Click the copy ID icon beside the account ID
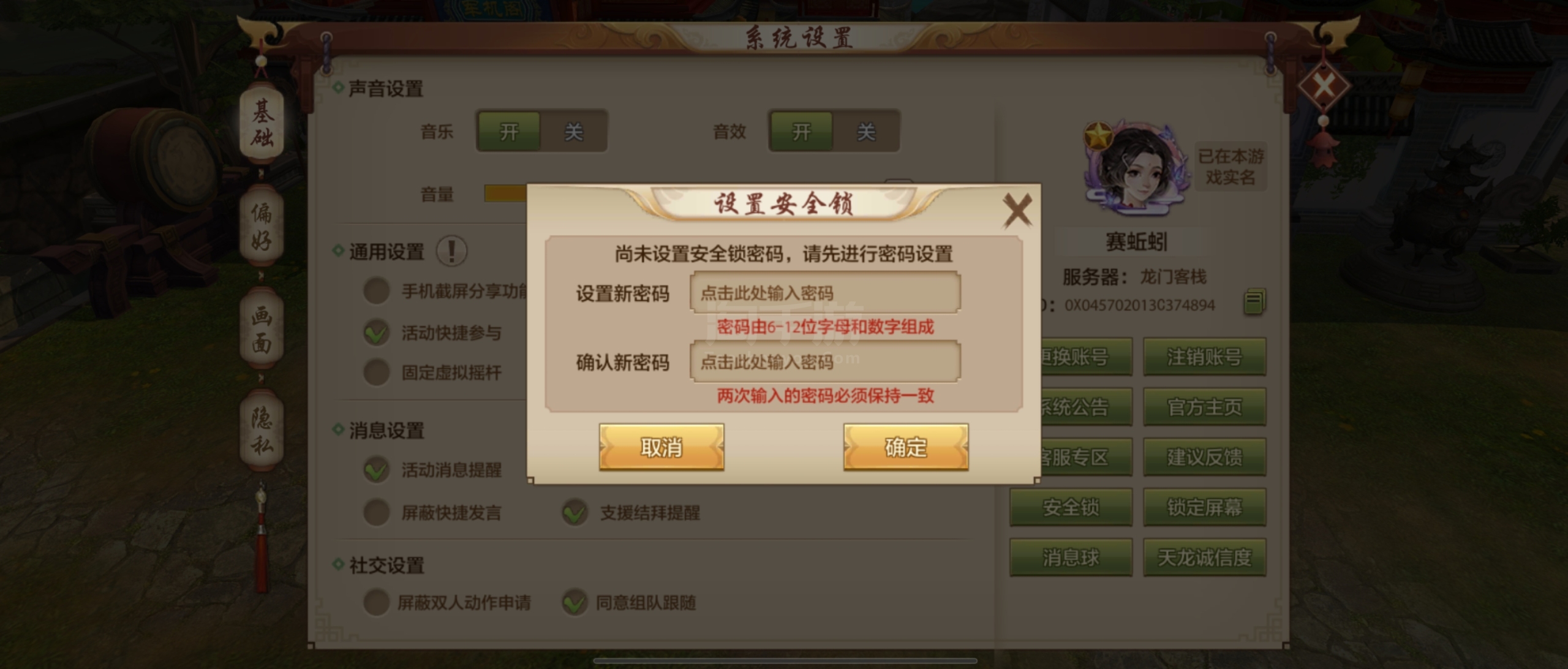This screenshot has height=669, width=1568. pos(1254,302)
